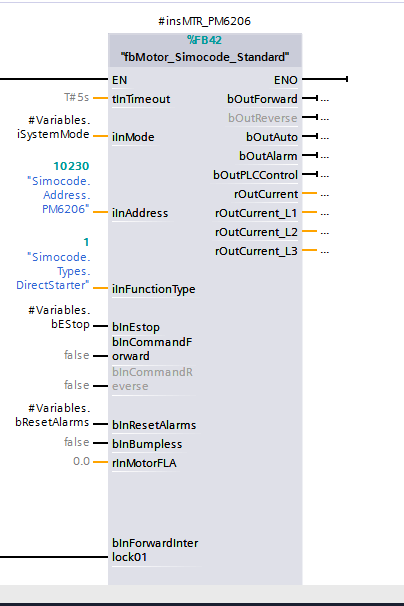This screenshot has width=404, height=606.
Task: Click the empty operand of rOutCurrent
Action: [325, 194]
